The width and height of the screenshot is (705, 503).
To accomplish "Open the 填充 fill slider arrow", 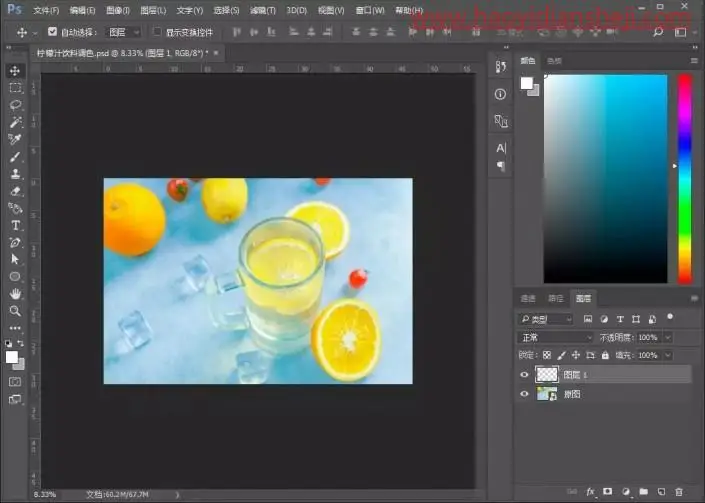I will (x=668, y=355).
